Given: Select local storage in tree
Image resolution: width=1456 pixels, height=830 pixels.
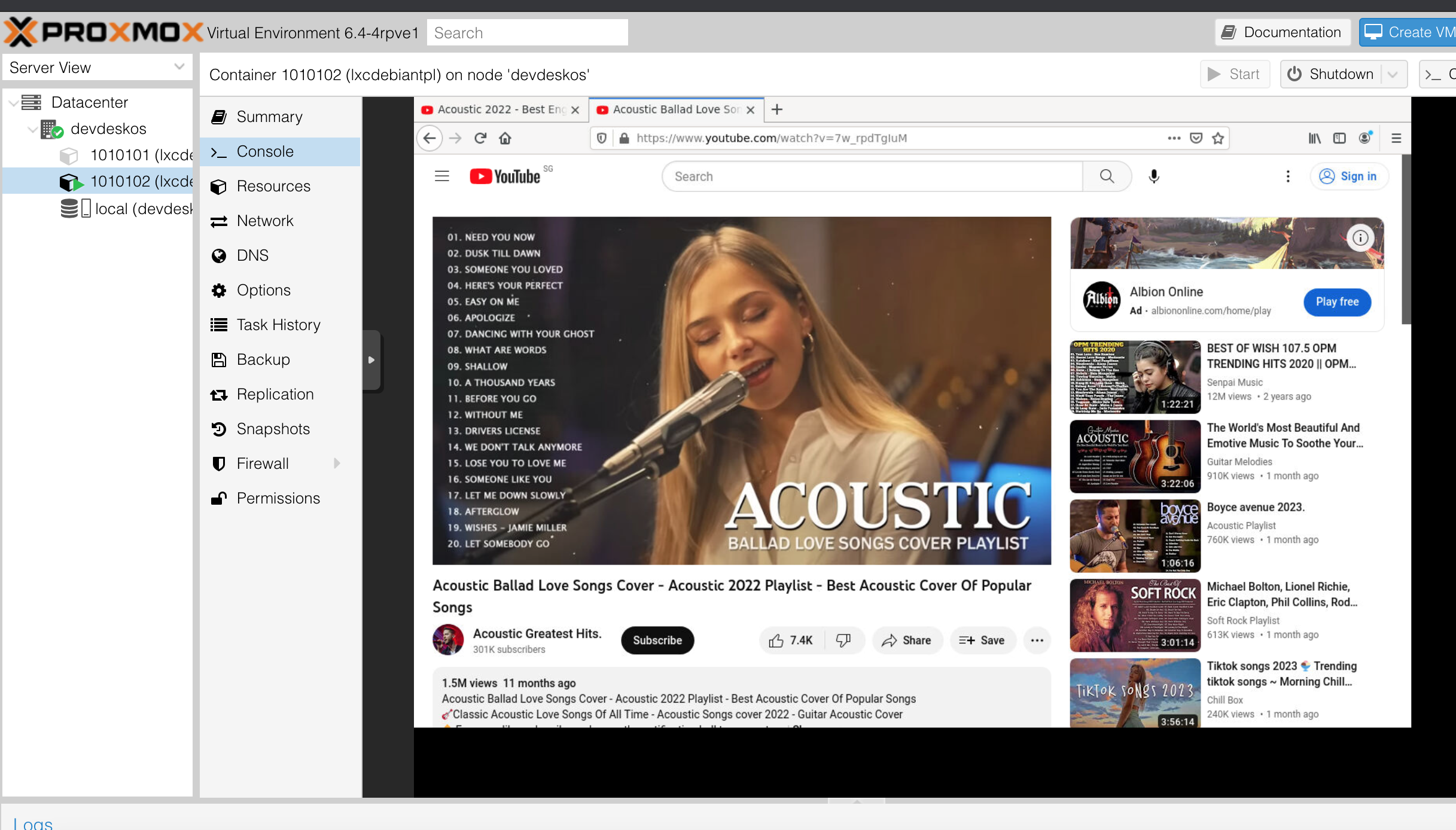Looking at the screenshot, I should [x=98, y=209].
